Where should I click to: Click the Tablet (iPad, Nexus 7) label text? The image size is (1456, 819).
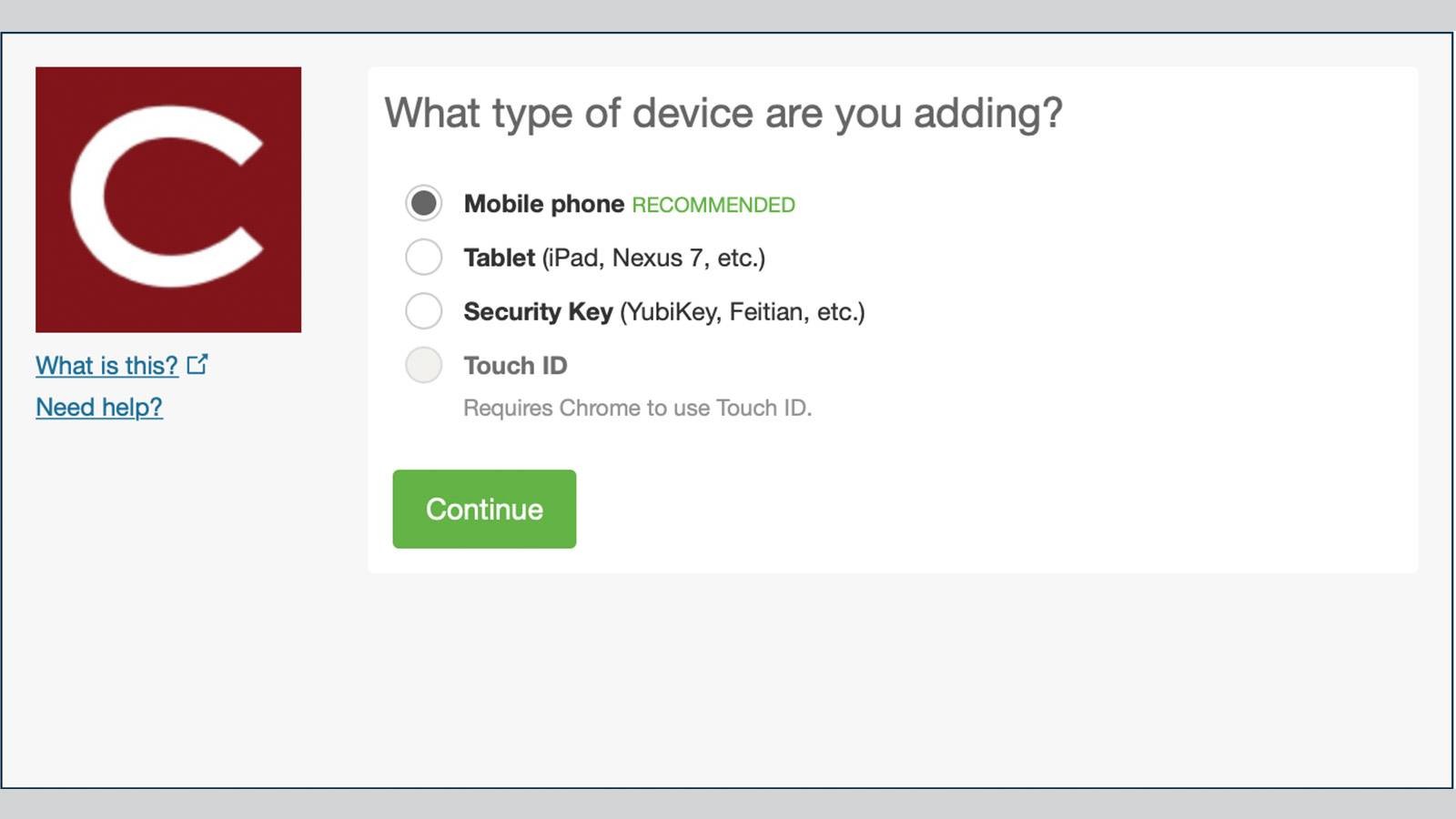[615, 258]
